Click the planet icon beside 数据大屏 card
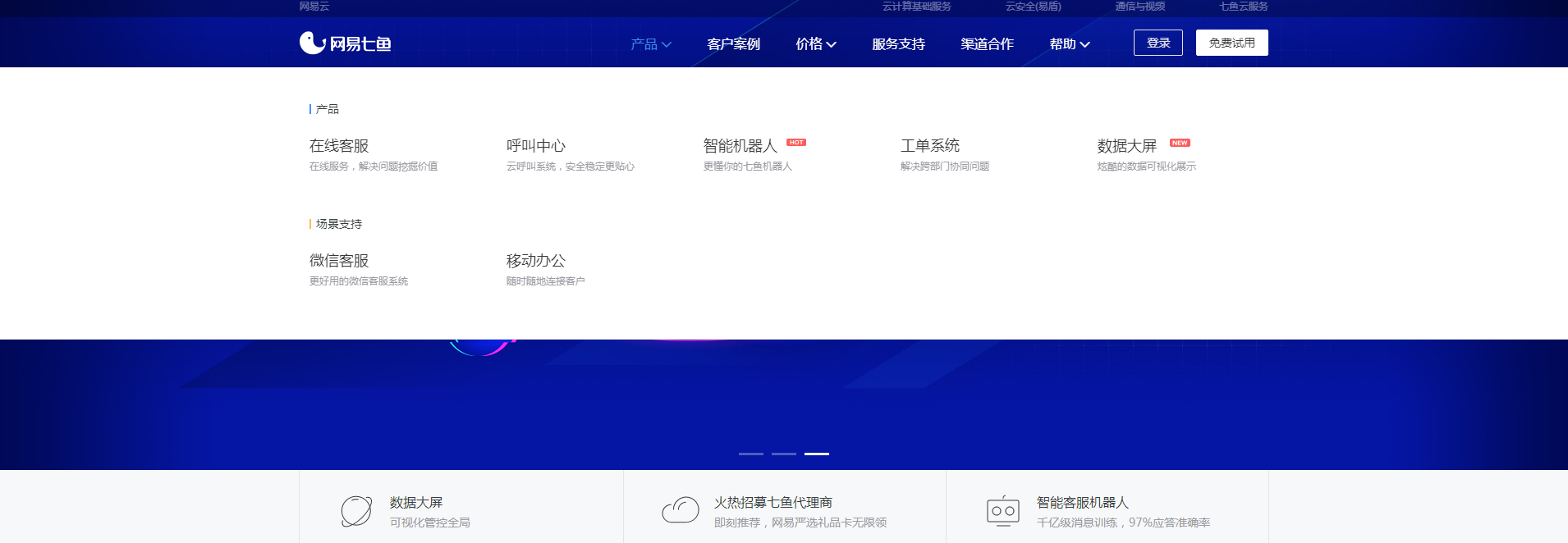The height and width of the screenshot is (543, 1568). (x=356, y=511)
